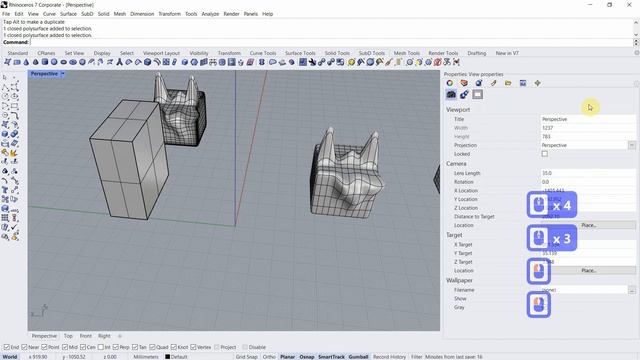
Task: Toggle the End osnap checkbox
Action: (7, 347)
